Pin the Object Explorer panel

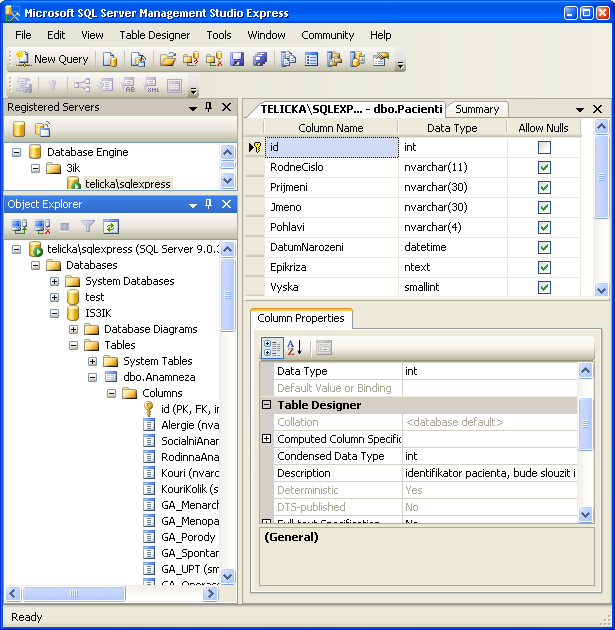pos(208,204)
